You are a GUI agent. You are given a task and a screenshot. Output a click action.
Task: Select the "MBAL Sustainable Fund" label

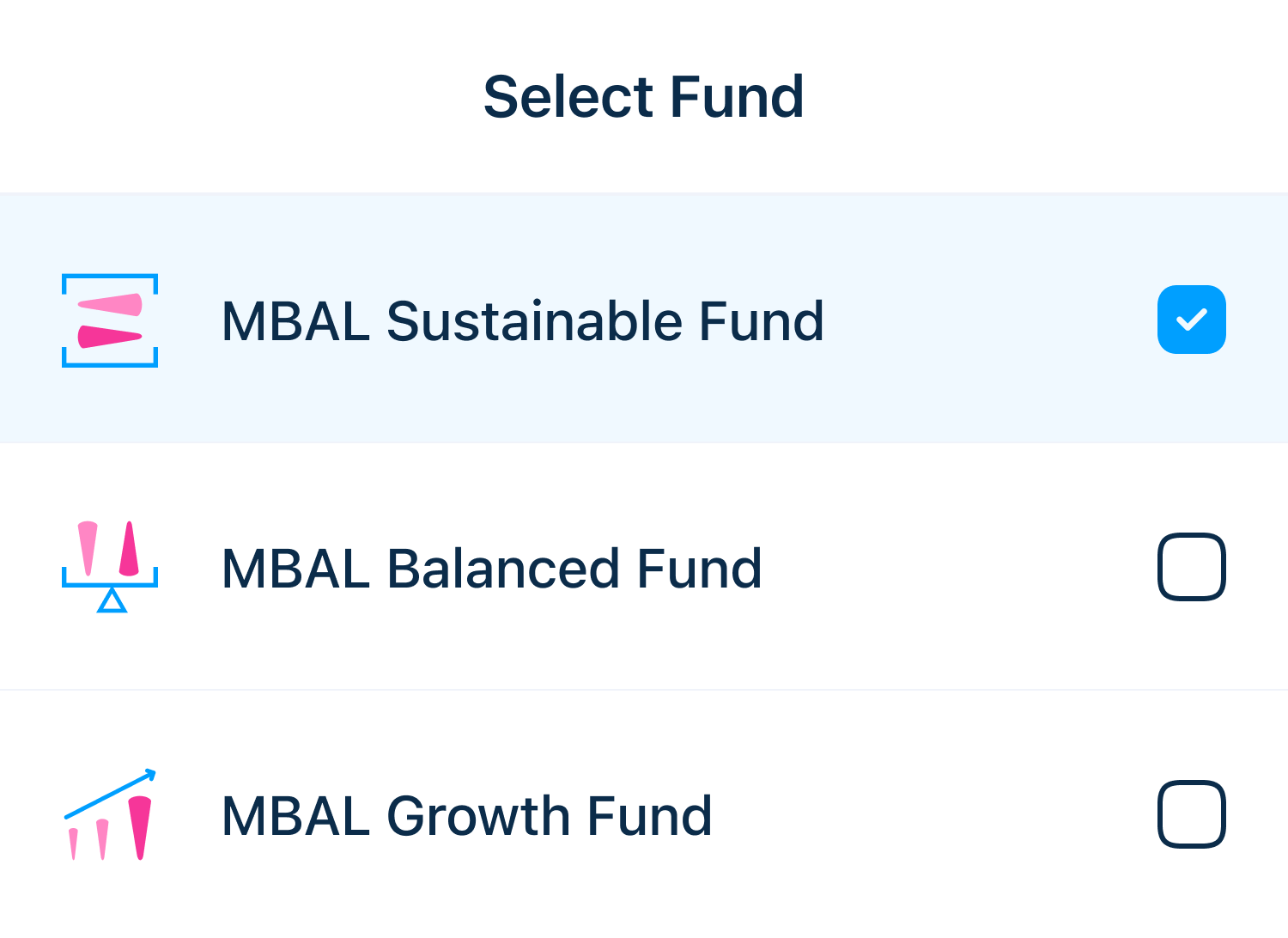pos(522,321)
